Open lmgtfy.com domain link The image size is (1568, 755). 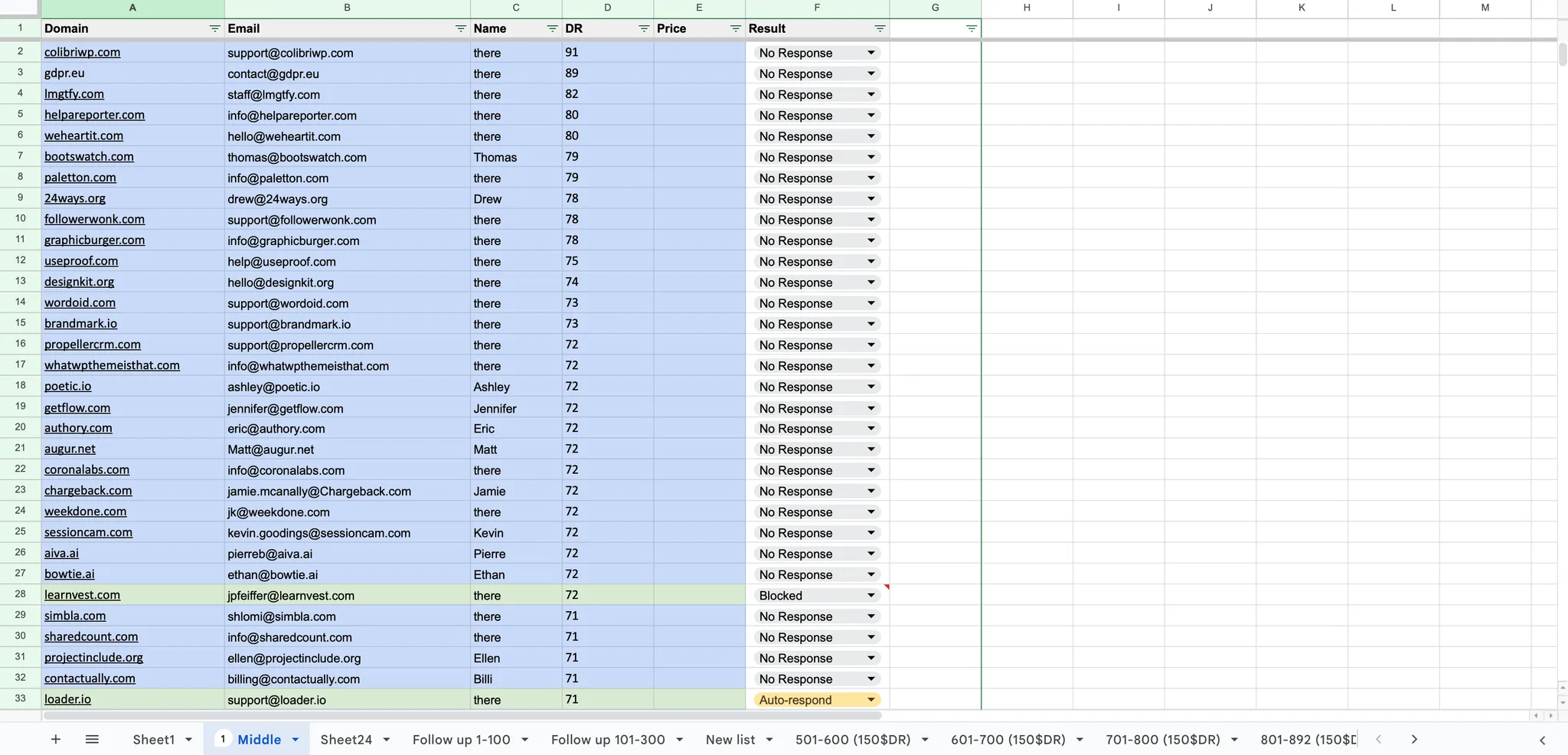[x=74, y=94]
